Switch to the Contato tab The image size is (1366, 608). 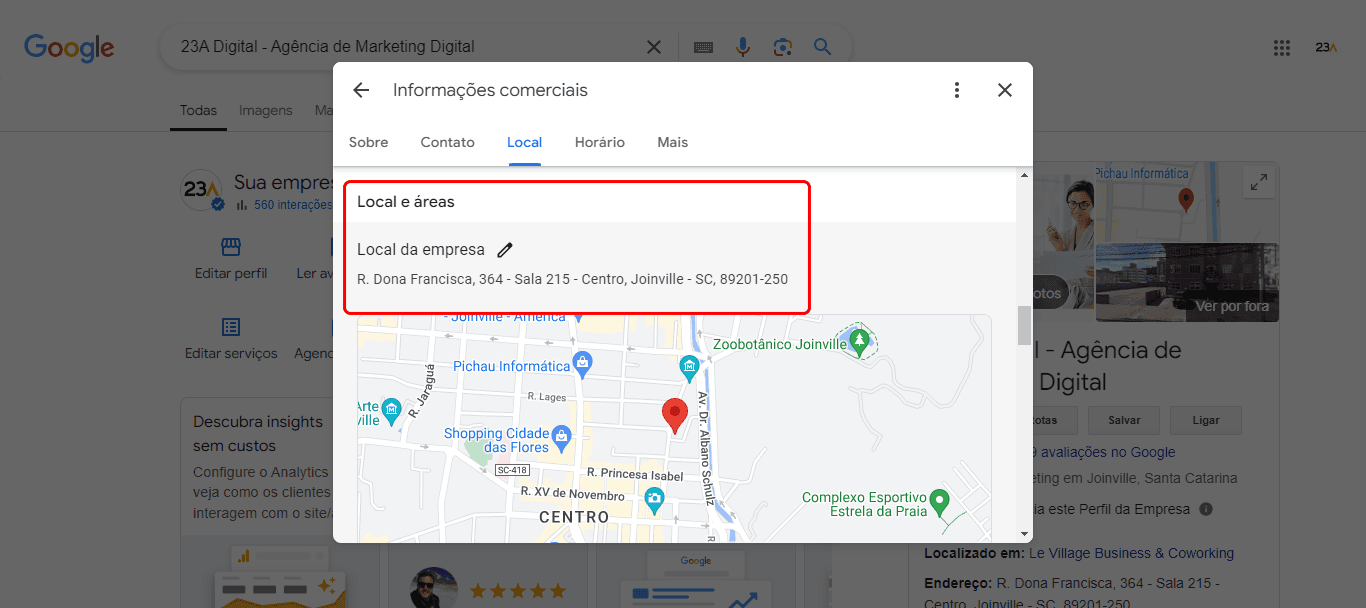pyautogui.click(x=447, y=142)
